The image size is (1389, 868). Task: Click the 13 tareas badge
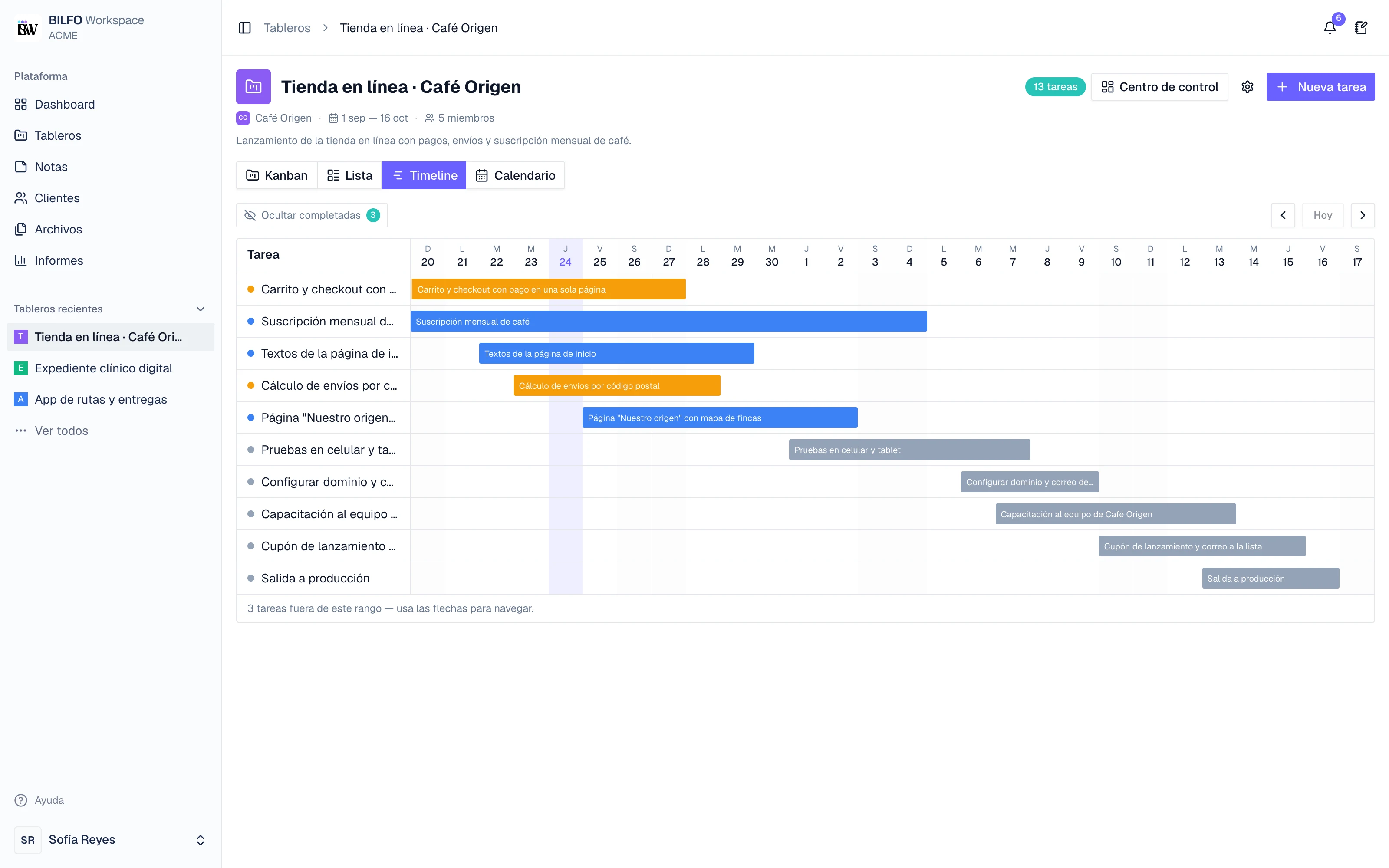(x=1055, y=87)
